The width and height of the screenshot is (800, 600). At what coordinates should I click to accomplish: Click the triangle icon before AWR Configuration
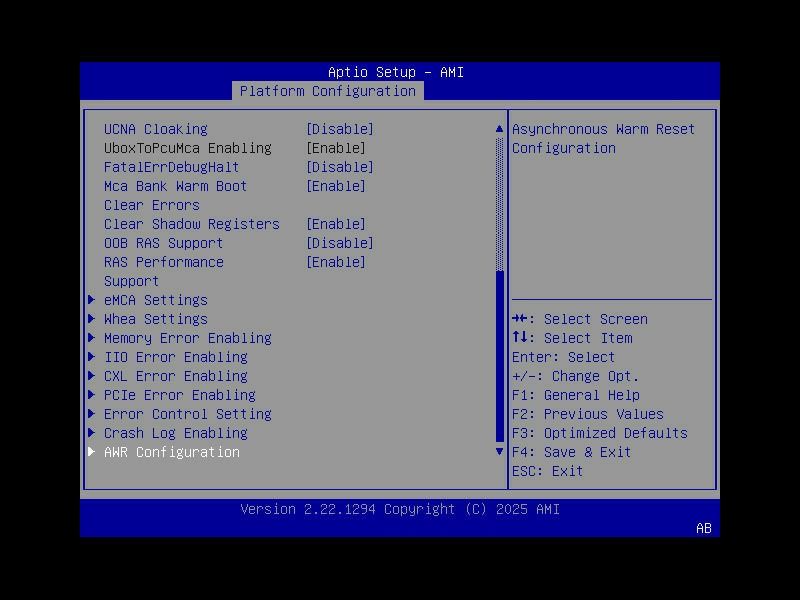tap(91, 452)
